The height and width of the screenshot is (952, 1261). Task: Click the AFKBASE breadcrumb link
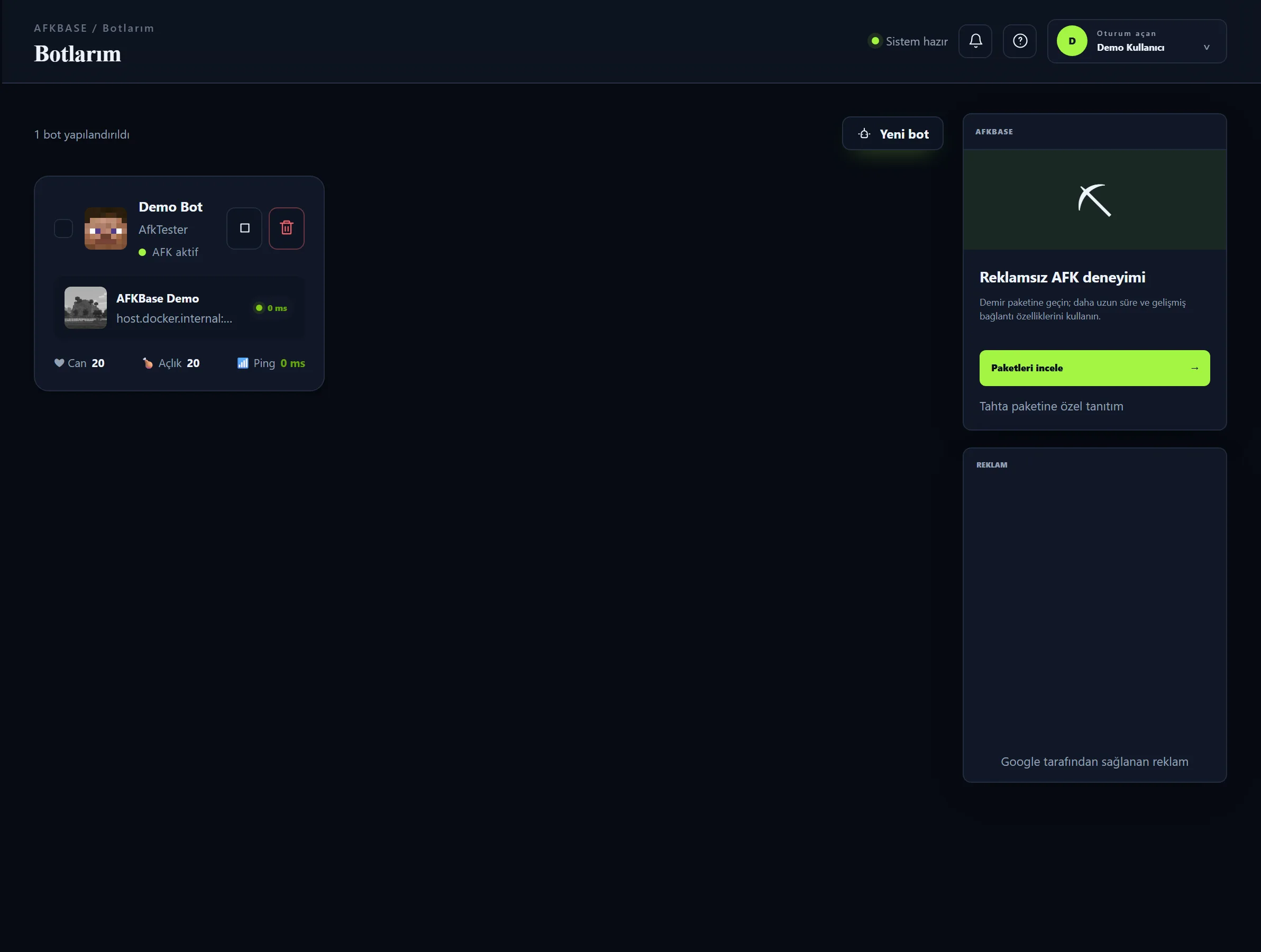(60, 29)
